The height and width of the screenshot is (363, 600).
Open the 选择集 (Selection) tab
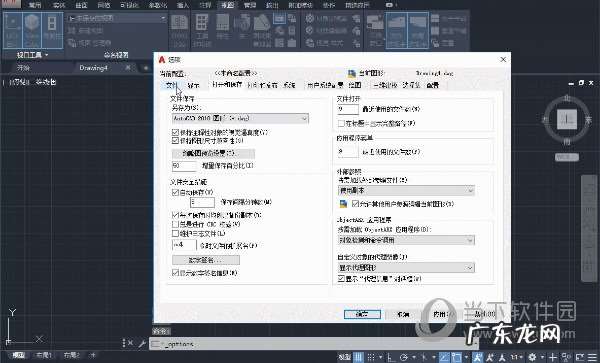click(411, 85)
